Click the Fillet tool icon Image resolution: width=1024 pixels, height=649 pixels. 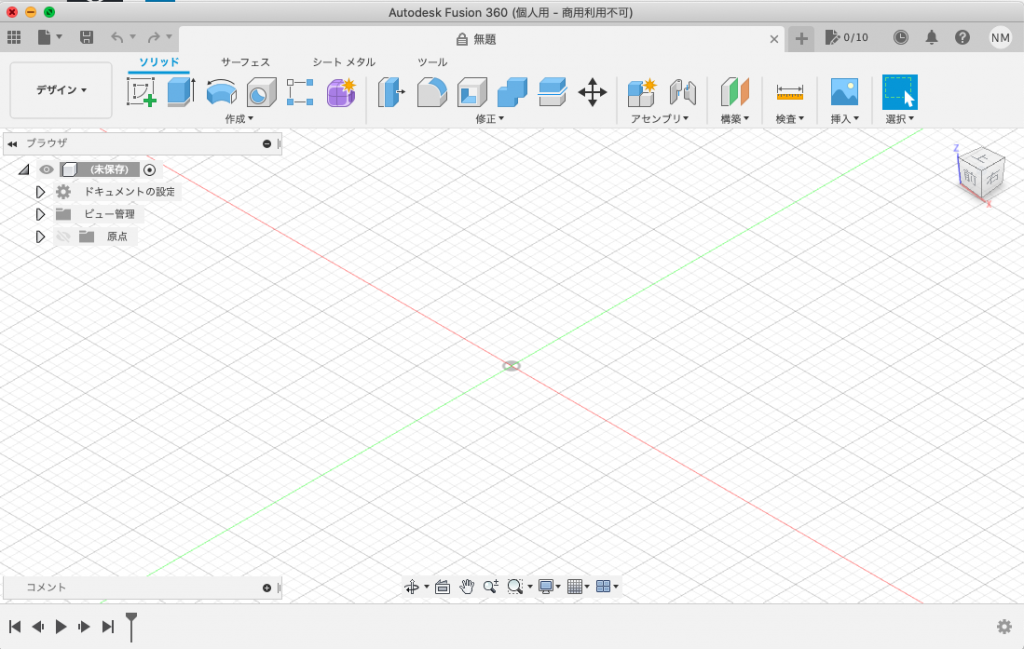[432, 93]
